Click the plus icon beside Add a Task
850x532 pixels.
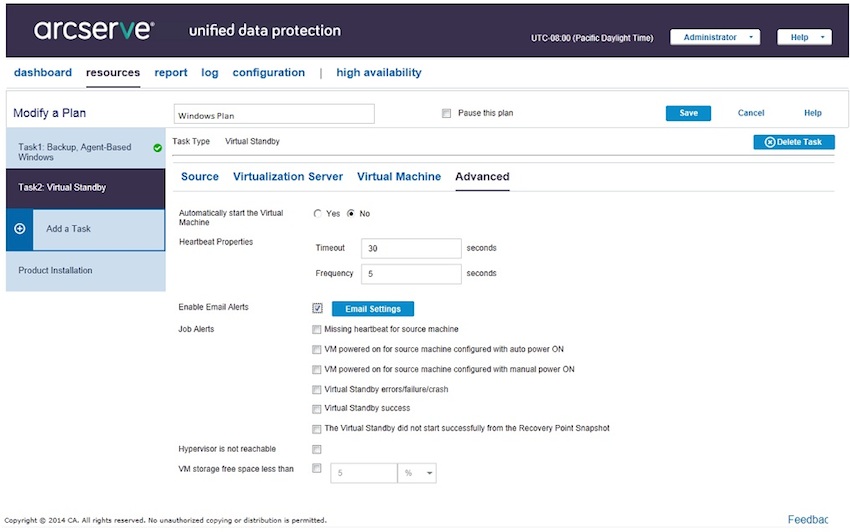20,229
